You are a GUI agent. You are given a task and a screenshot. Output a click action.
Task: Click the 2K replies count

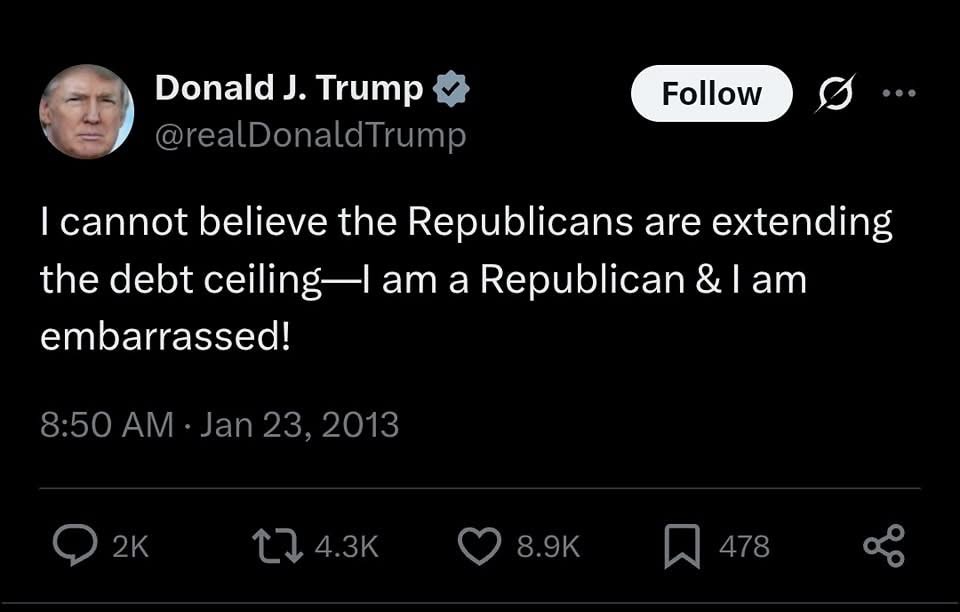pos(130,546)
